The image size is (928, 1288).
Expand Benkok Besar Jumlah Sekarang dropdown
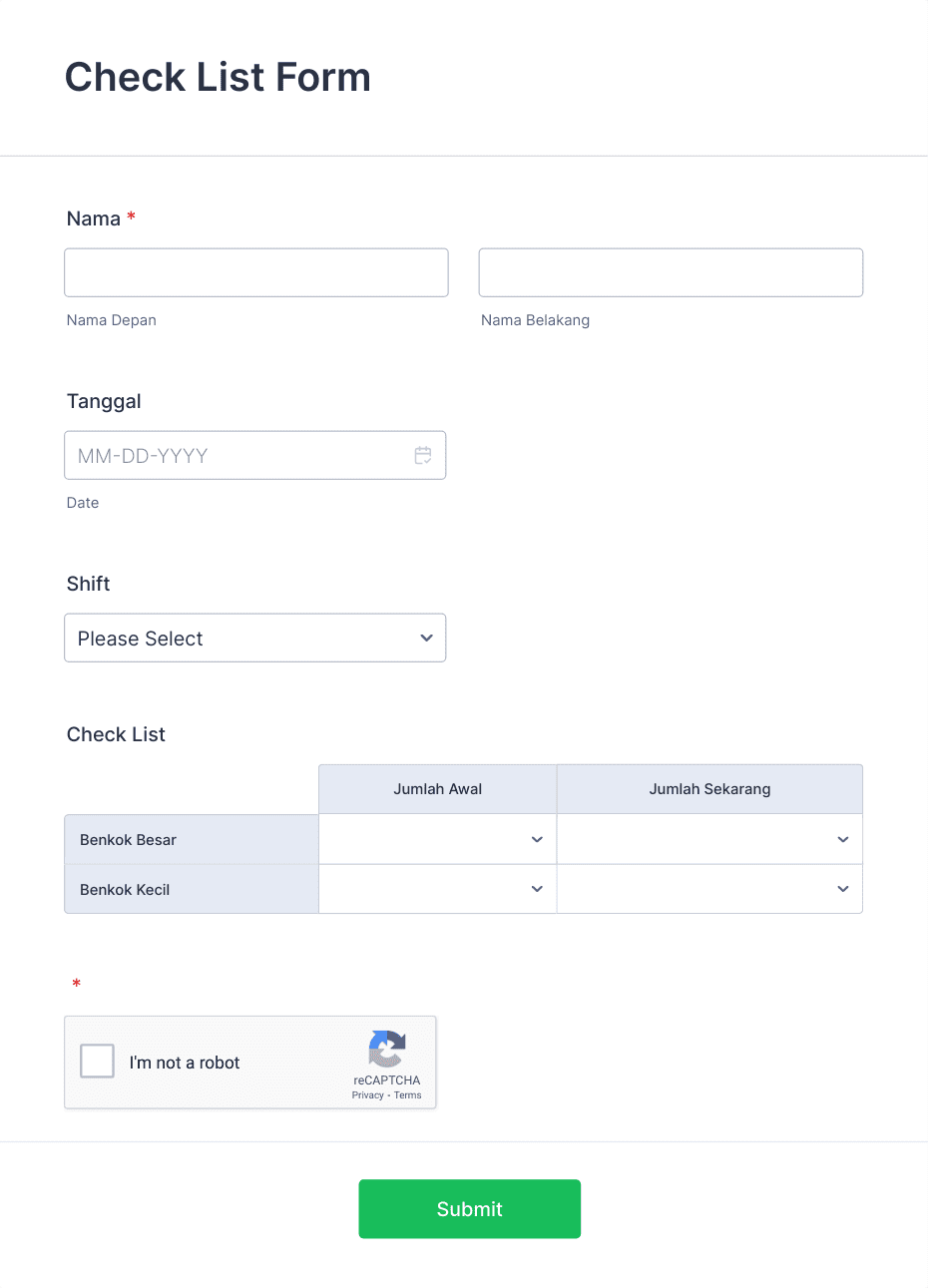[x=709, y=839]
